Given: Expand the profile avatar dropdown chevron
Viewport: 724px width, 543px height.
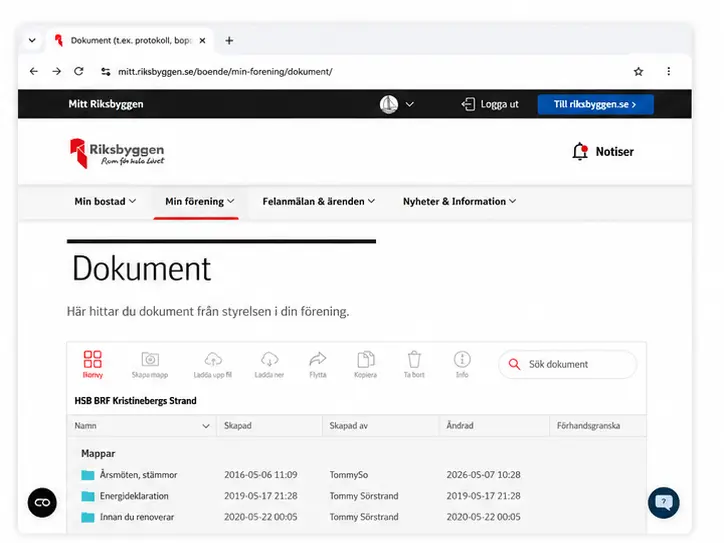Looking at the screenshot, I should [410, 104].
